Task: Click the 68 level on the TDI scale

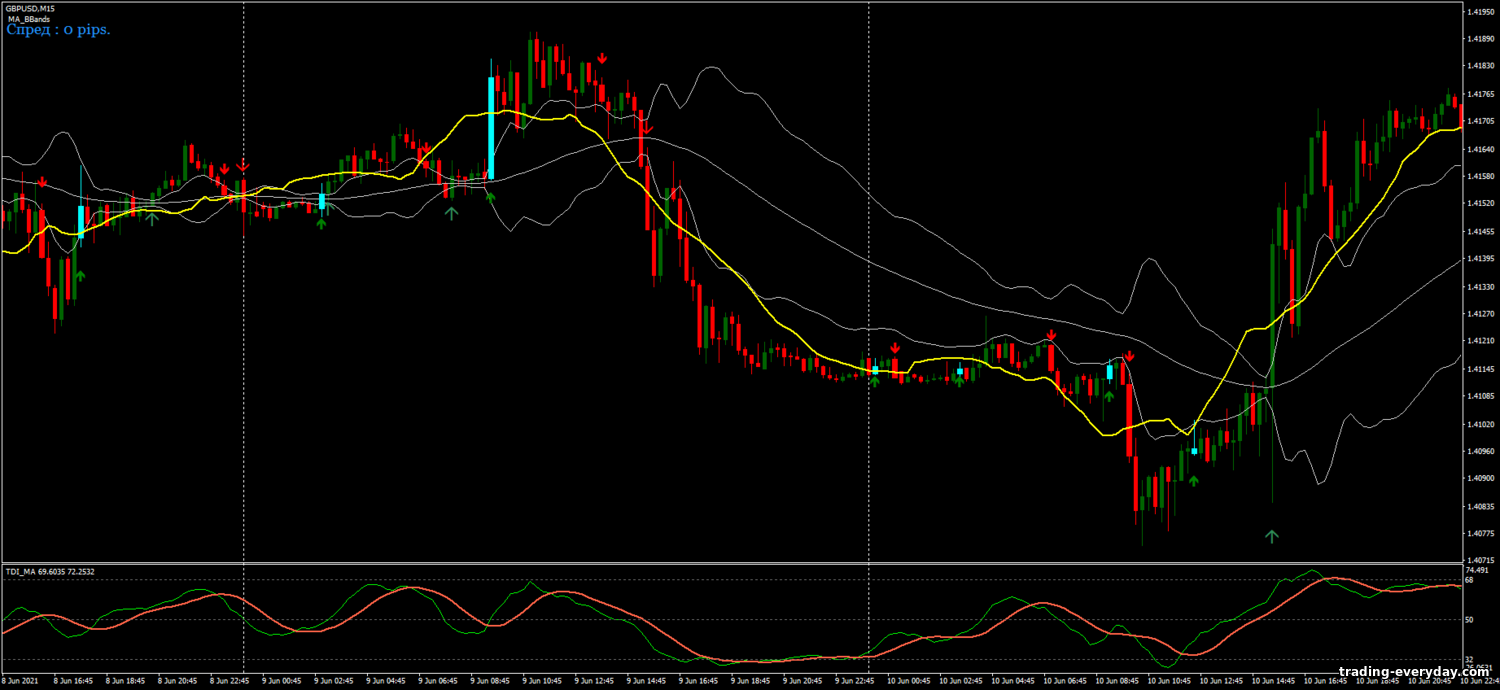Action: [x=1469, y=579]
